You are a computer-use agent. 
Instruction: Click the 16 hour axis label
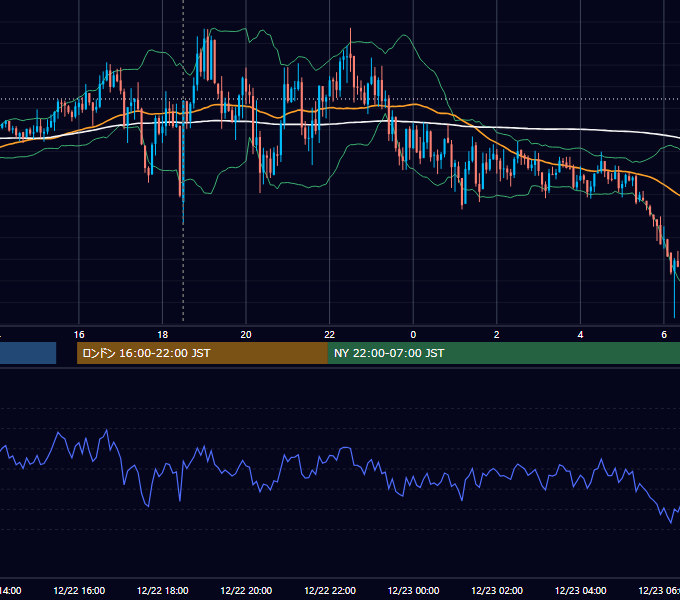coord(79,335)
